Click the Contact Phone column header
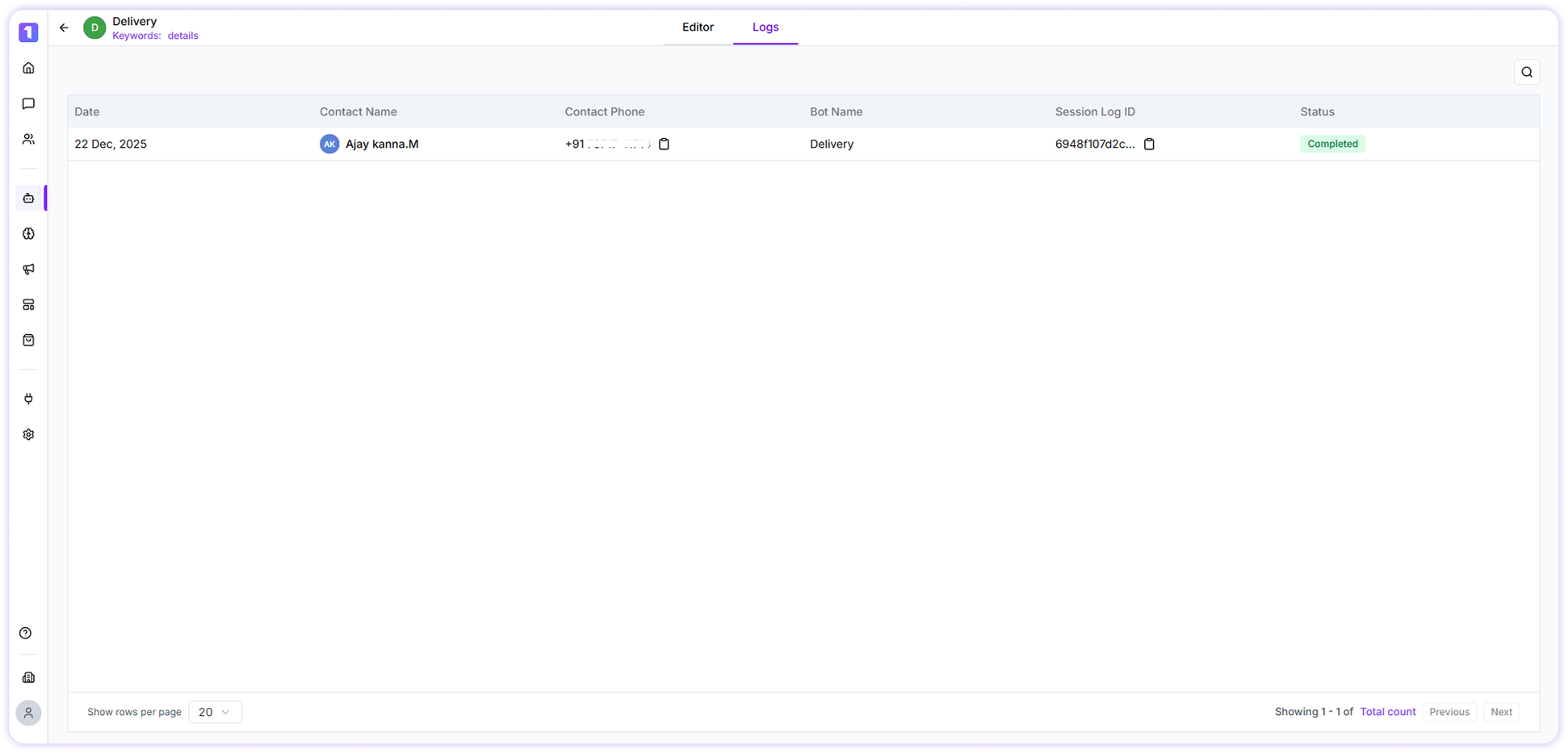The height and width of the screenshot is (753, 1568). (605, 112)
